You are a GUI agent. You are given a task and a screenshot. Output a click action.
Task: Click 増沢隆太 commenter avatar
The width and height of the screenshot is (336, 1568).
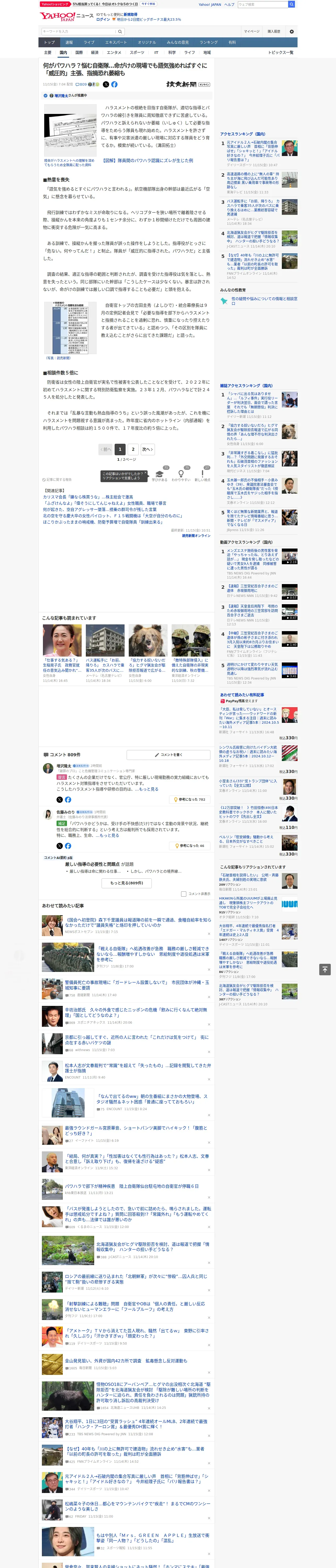[x=48, y=768]
